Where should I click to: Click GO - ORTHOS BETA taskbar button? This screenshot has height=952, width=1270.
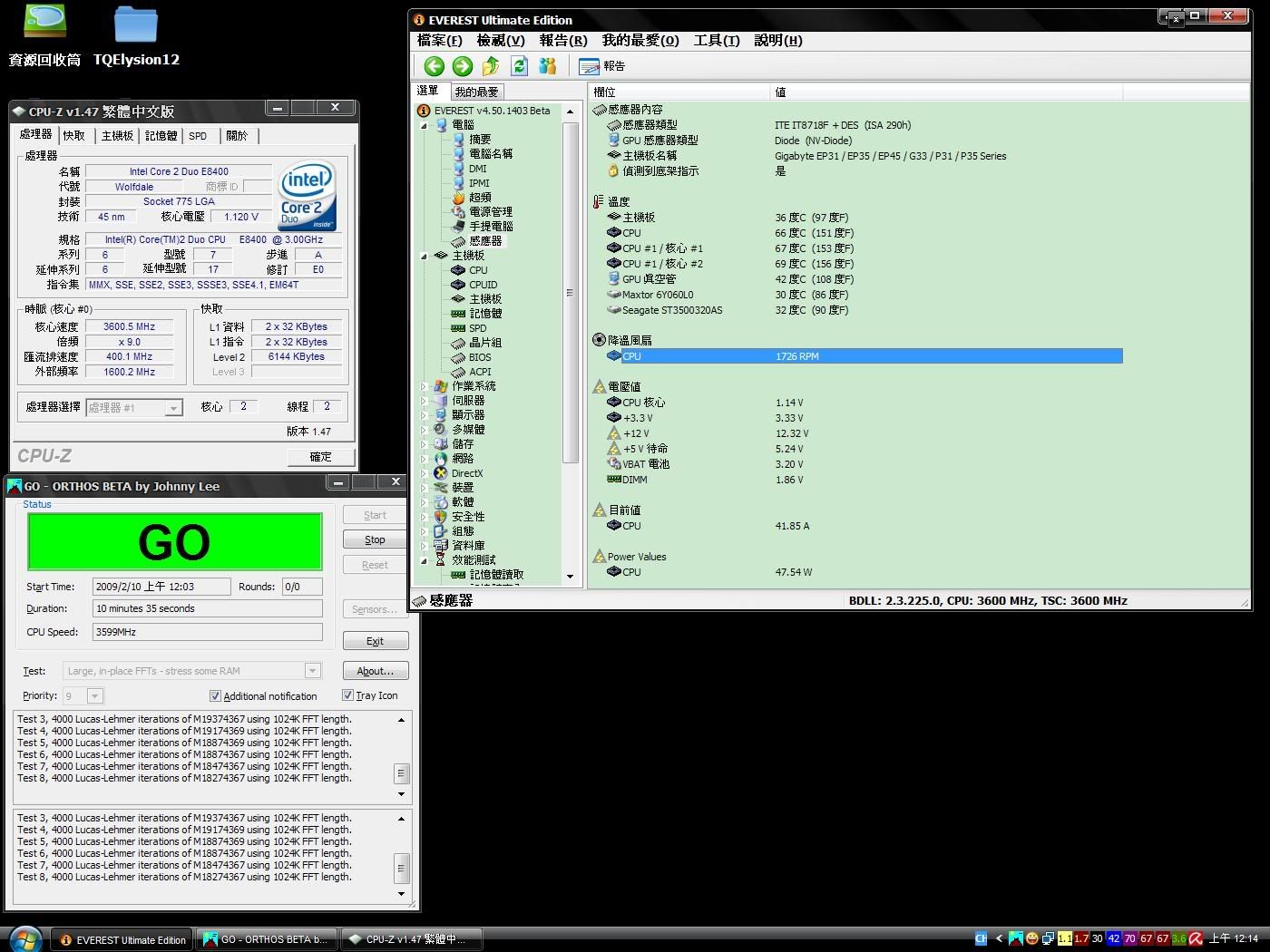(x=268, y=940)
